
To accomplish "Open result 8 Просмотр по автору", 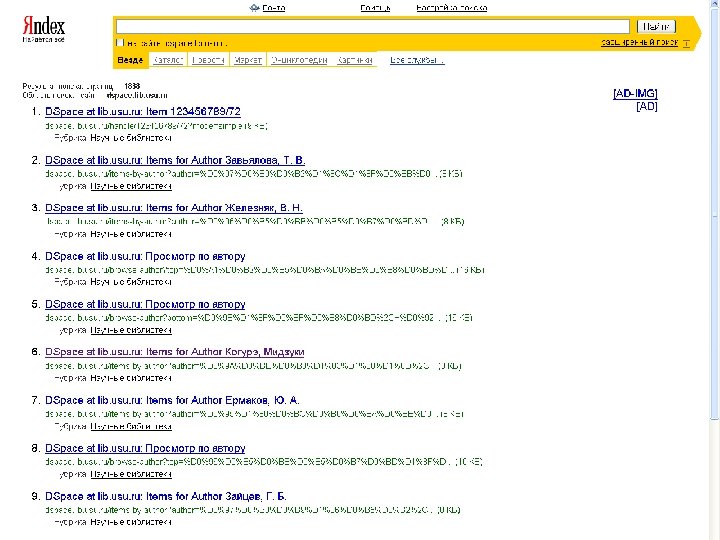I will pos(145,448).
